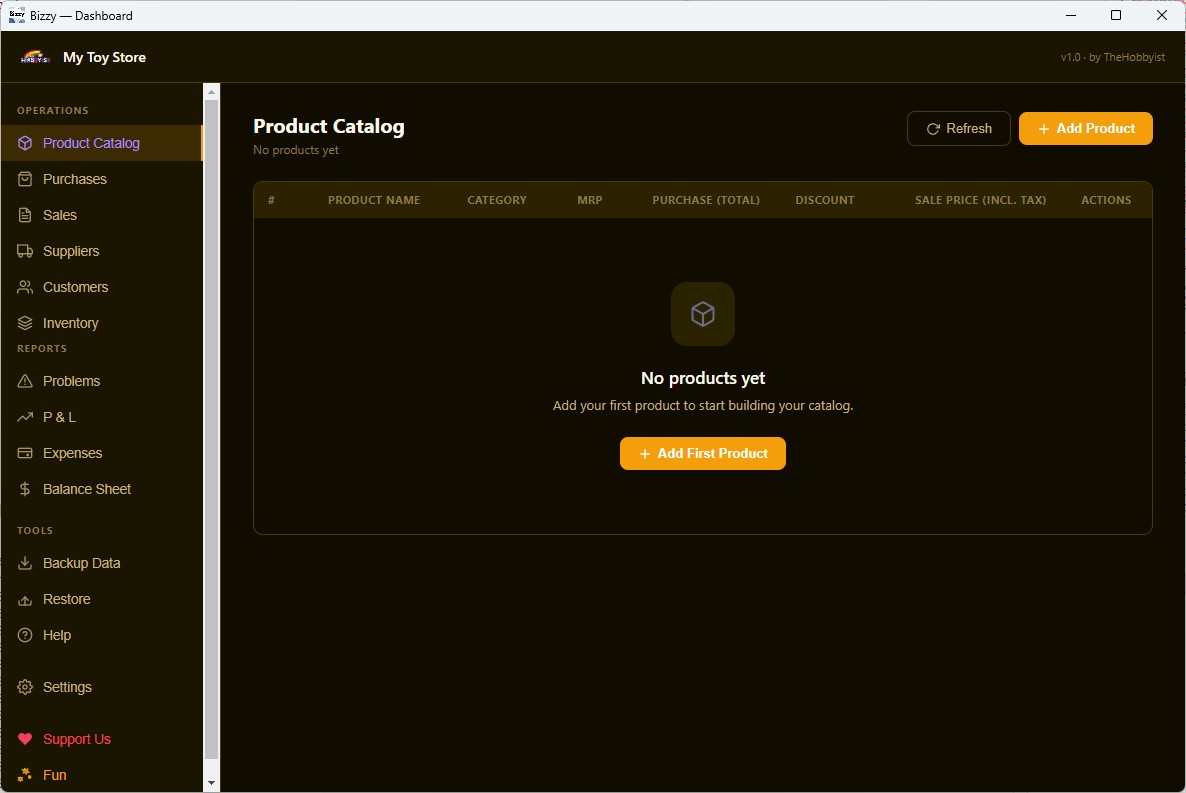
Task: Open the Problems warning triangle icon
Action: (24, 381)
